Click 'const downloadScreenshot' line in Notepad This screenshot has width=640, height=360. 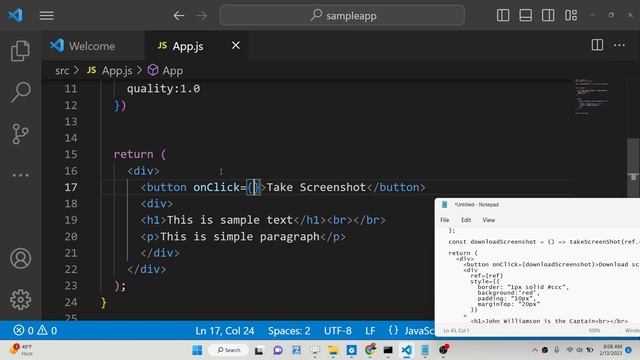544,242
